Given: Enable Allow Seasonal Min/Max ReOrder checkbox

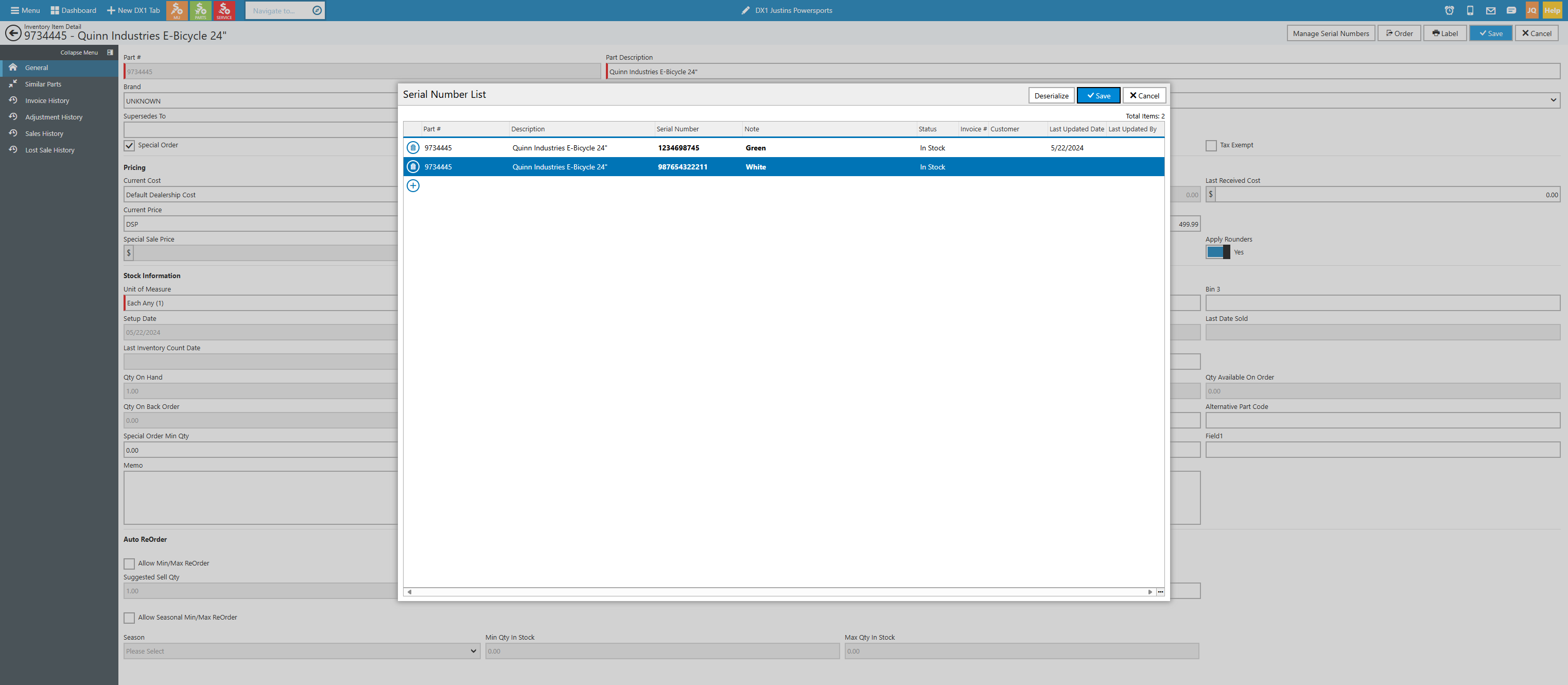Looking at the screenshot, I should pos(129,618).
